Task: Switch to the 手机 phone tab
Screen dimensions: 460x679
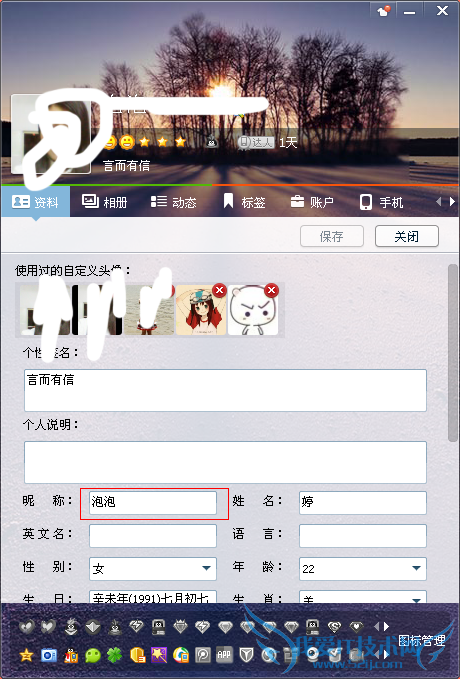Action: pyautogui.click(x=382, y=202)
